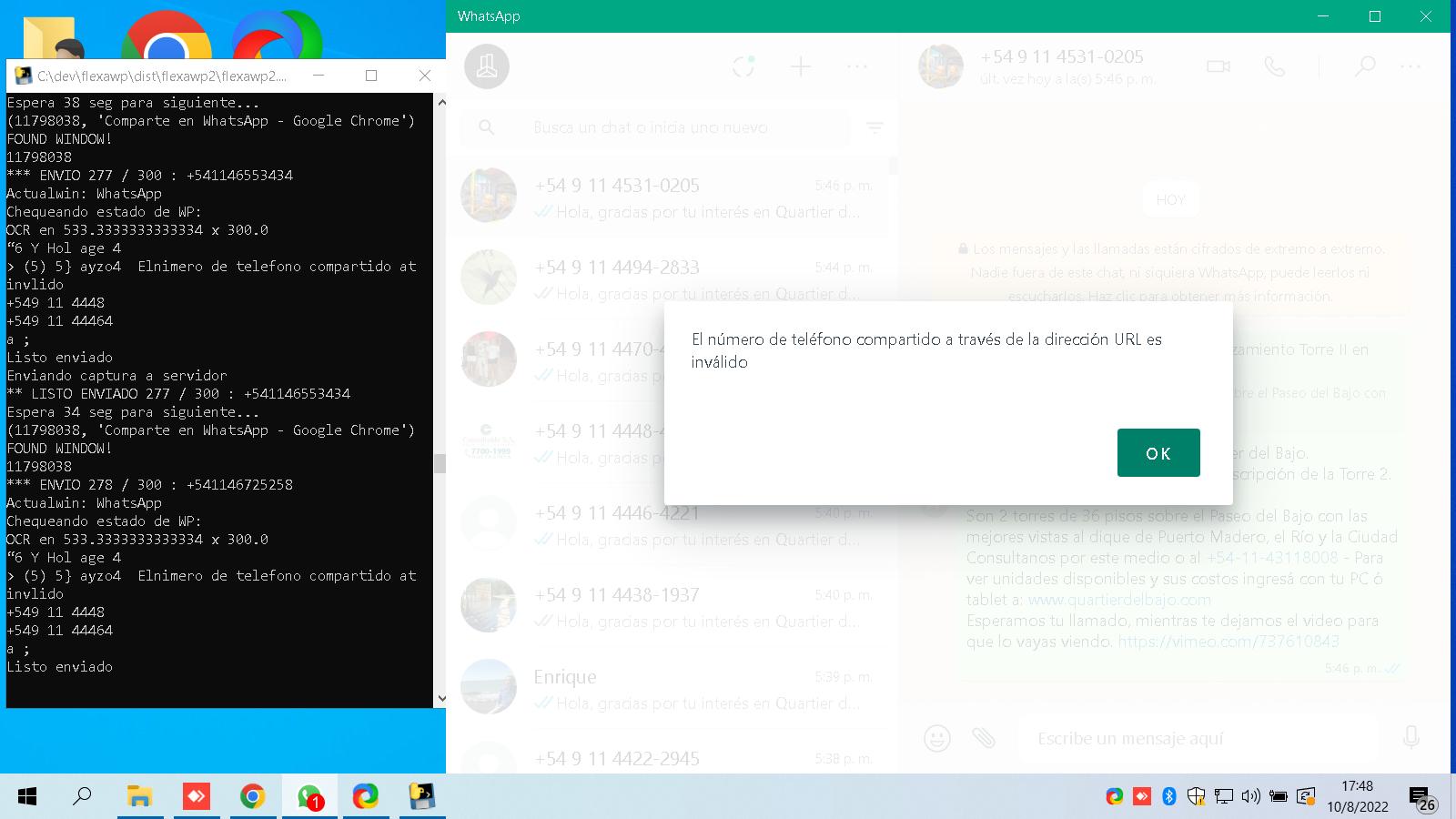The height and width of the screenshot is (819, 1456).
Task: Attach a file with paperclip icon
Action: coord(984,738)
